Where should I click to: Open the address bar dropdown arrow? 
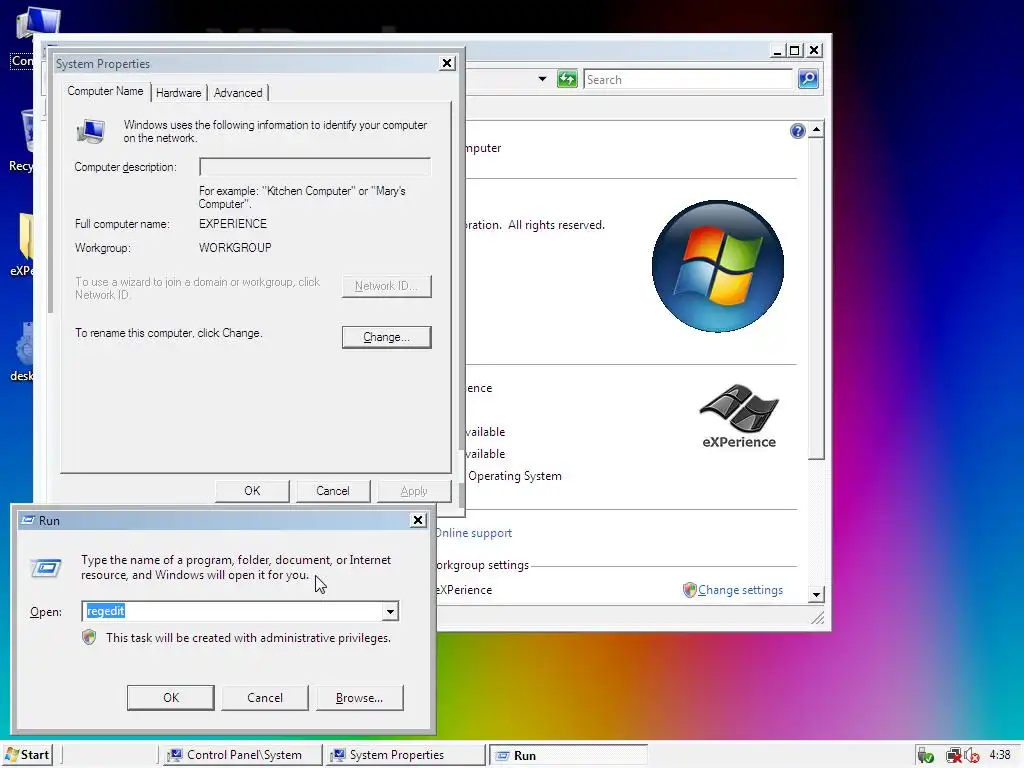542,79
